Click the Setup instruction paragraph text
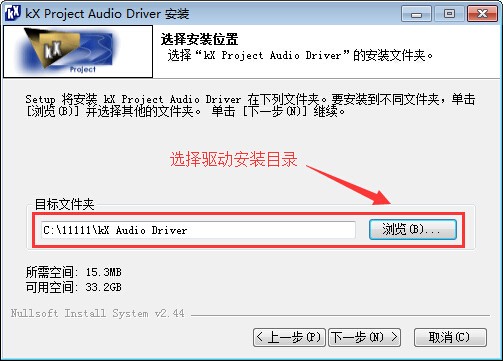This screenshot has width=503, height=361. click(250, 105)
